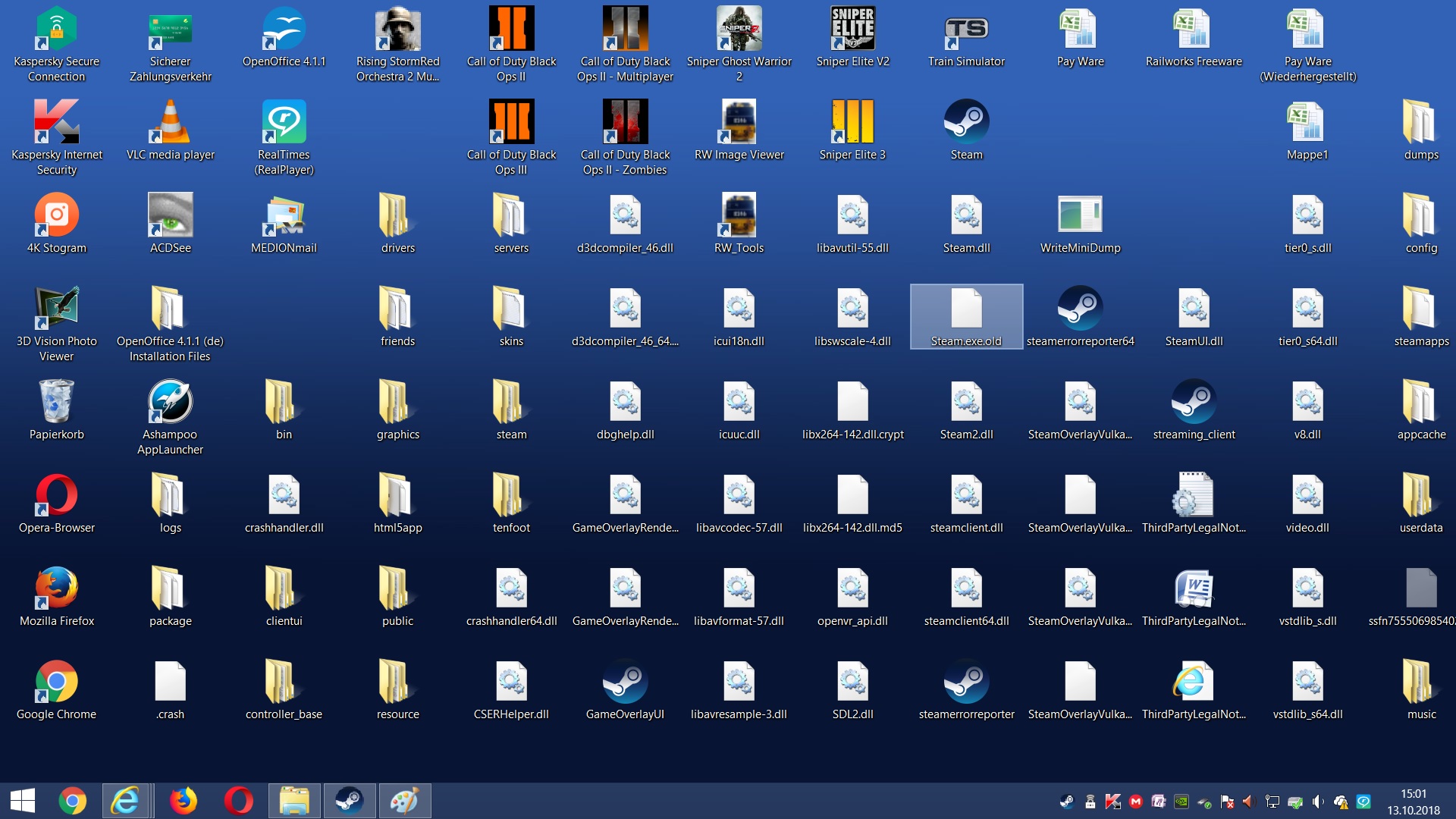
Task: Click the steamapps folder
Action: point(1420,310)
